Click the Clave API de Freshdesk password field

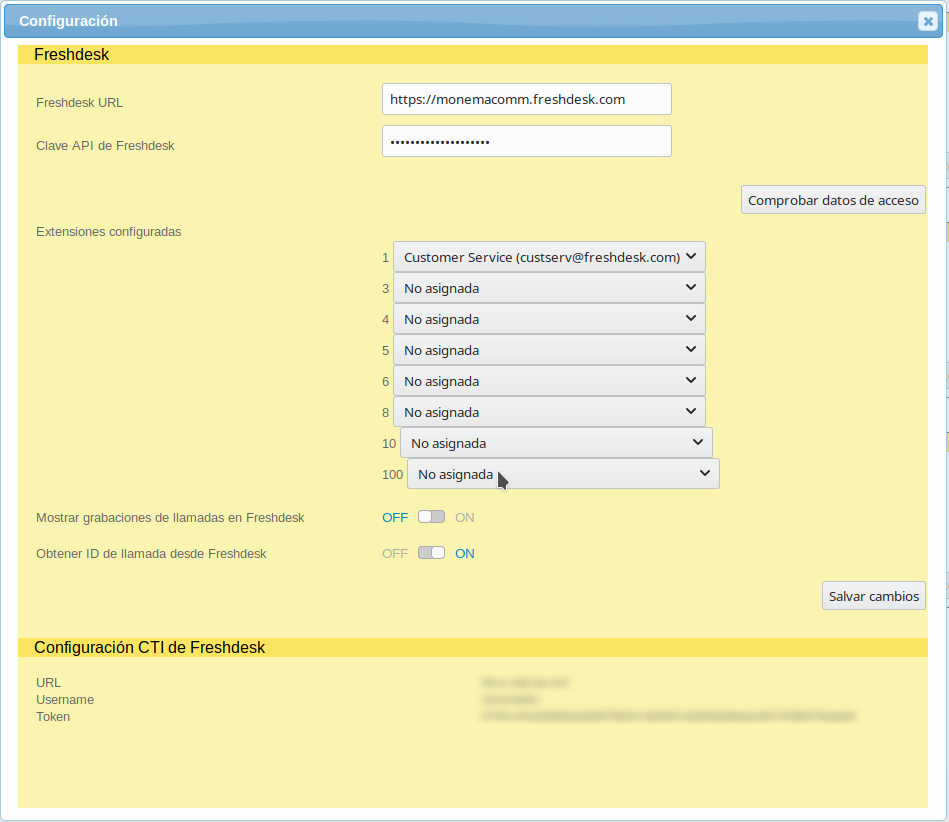[x=527, y=141]
